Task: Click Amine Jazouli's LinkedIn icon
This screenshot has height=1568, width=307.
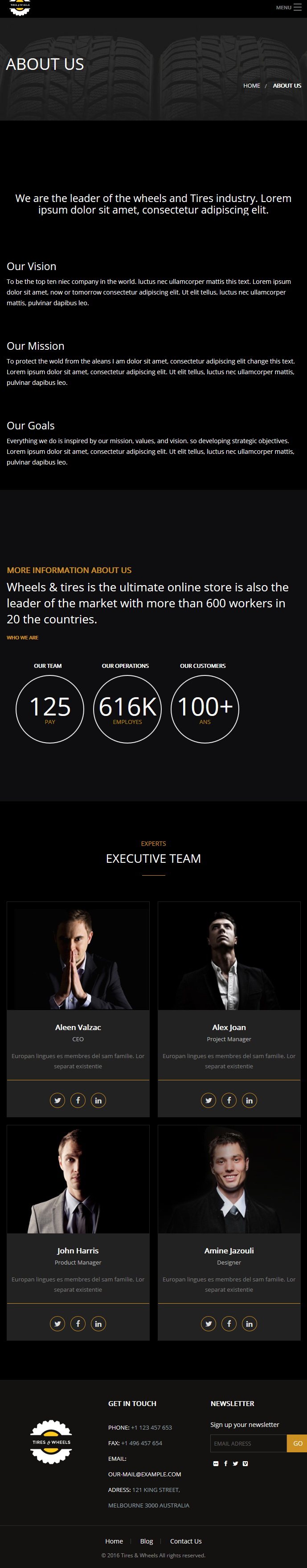Action: pyautogui.click(x=249, y=1323)
